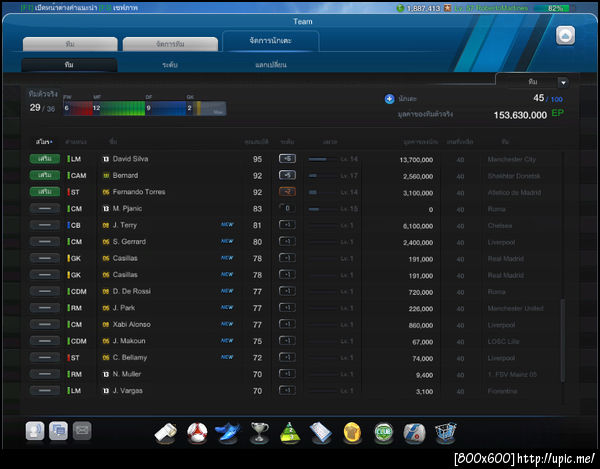The image size is (600, 469).
Task: Click the green MF segment of squad bar
Action: (x=119, y=108)
